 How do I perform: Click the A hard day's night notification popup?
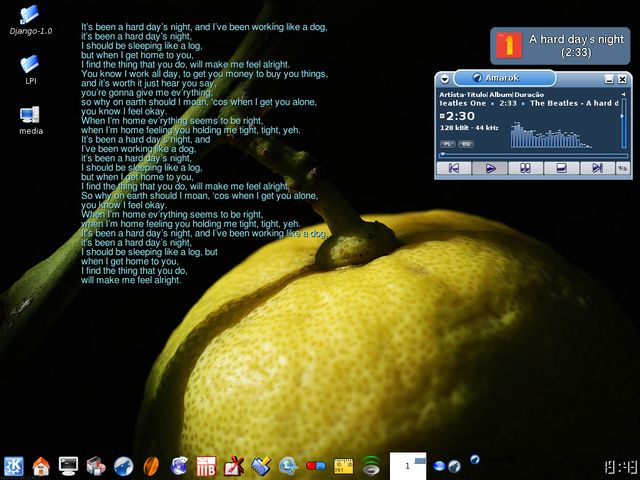click(x=560, y=46)
